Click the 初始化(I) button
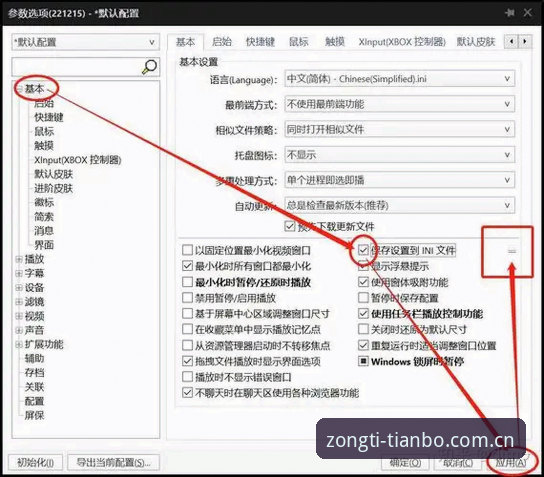544x477 pixels. point(35,462)
